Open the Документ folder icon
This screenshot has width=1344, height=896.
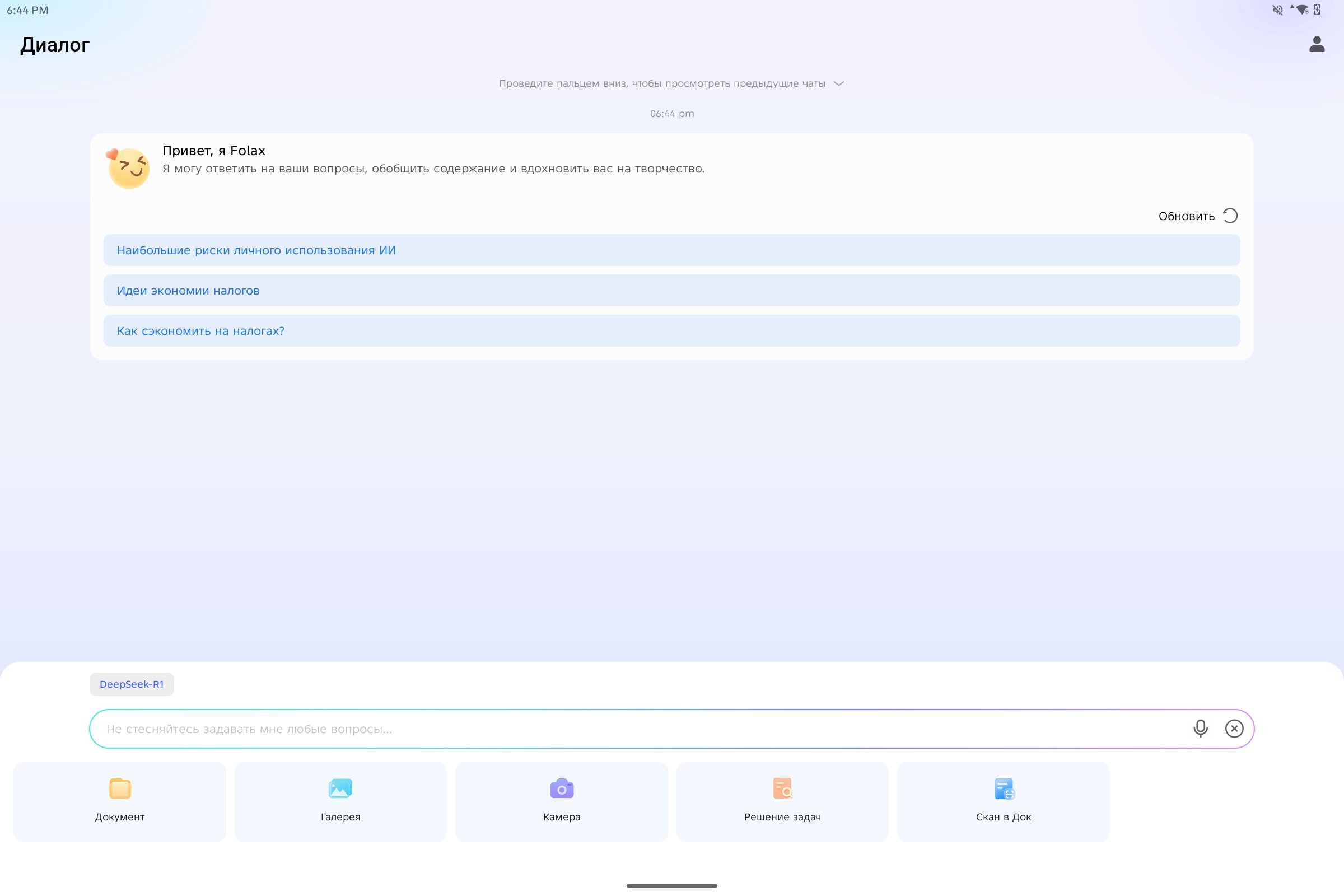[119, 789]
